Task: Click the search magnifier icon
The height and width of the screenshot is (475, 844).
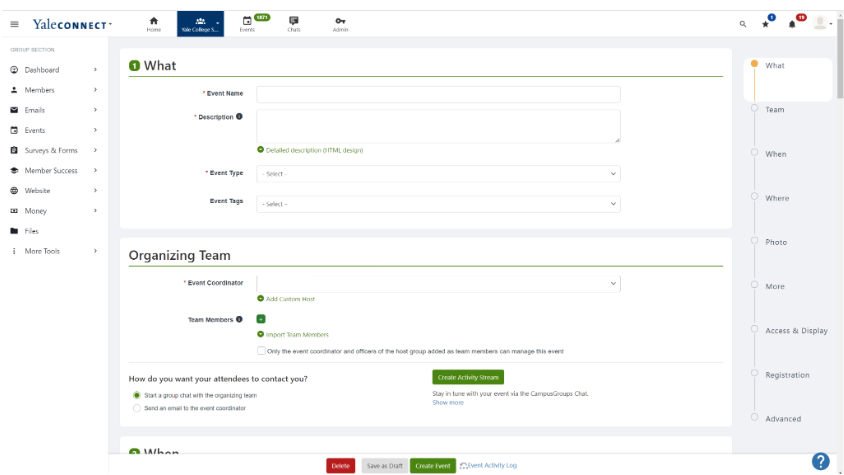Action: click(743, 24)
